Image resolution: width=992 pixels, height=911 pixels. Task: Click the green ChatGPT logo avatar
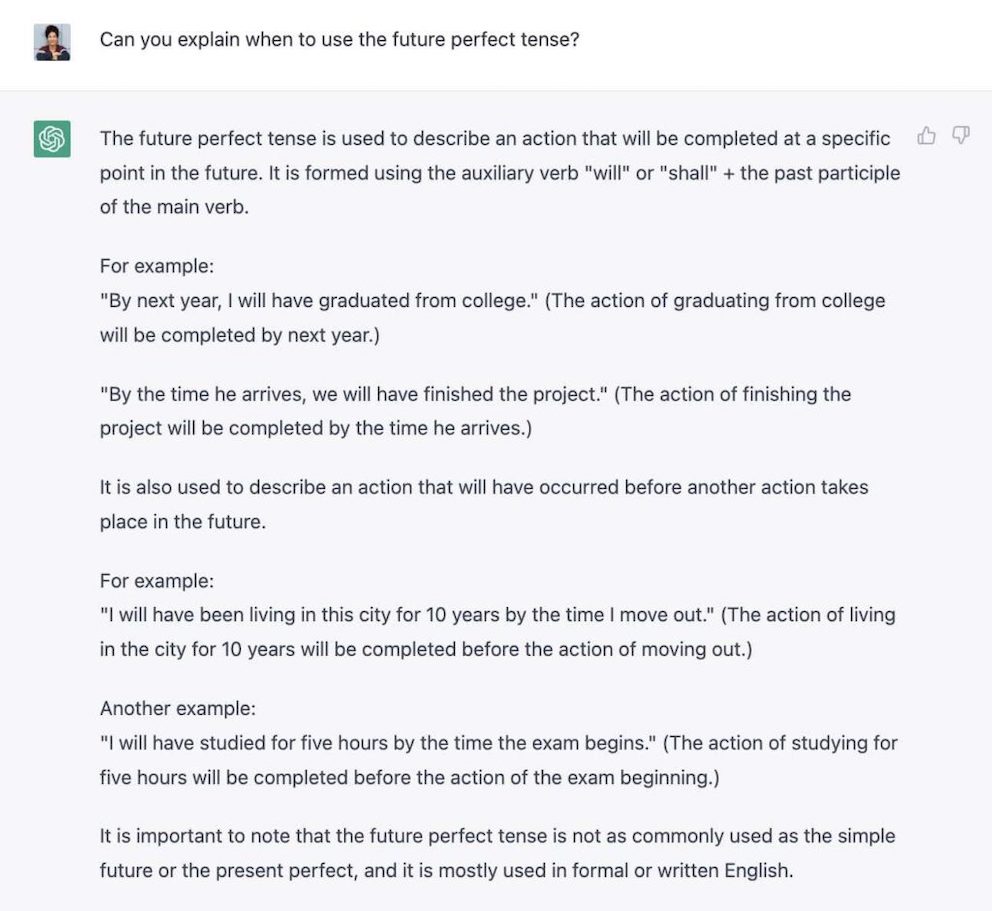(x=52, y=139)
